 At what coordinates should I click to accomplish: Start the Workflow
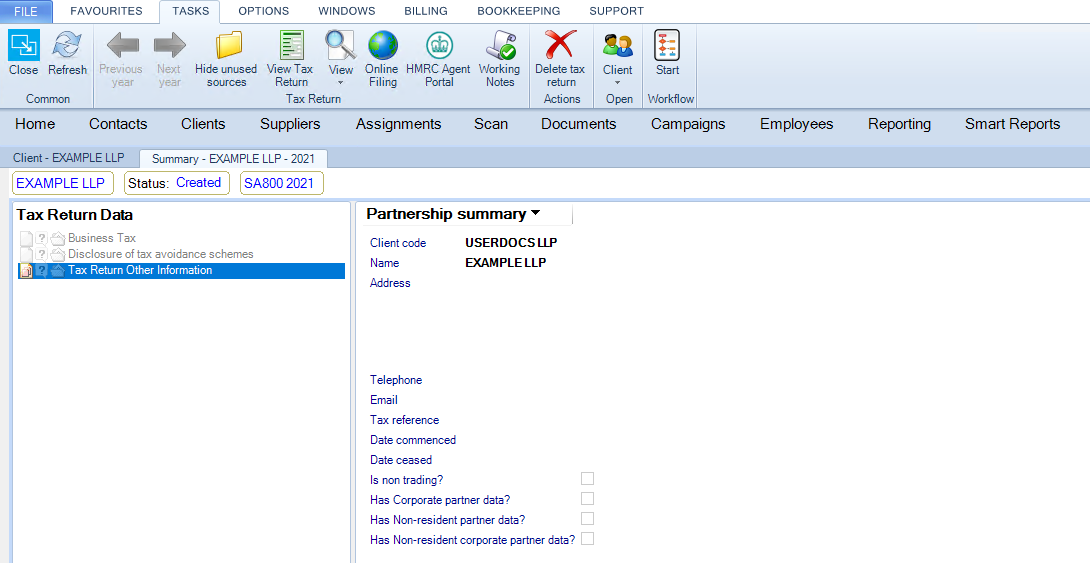(x=667, y=53)
